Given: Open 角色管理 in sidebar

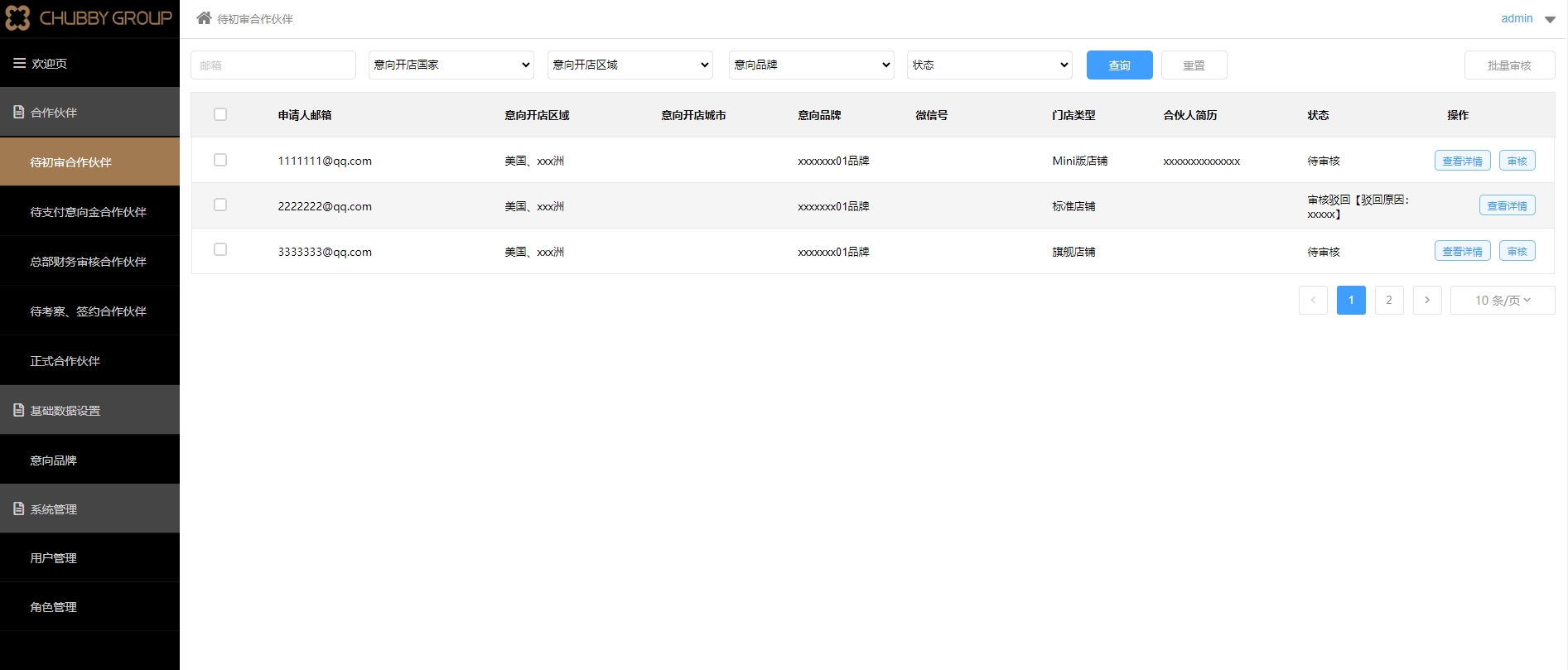Looking at the screenshot, I should [x=89, y=606].
